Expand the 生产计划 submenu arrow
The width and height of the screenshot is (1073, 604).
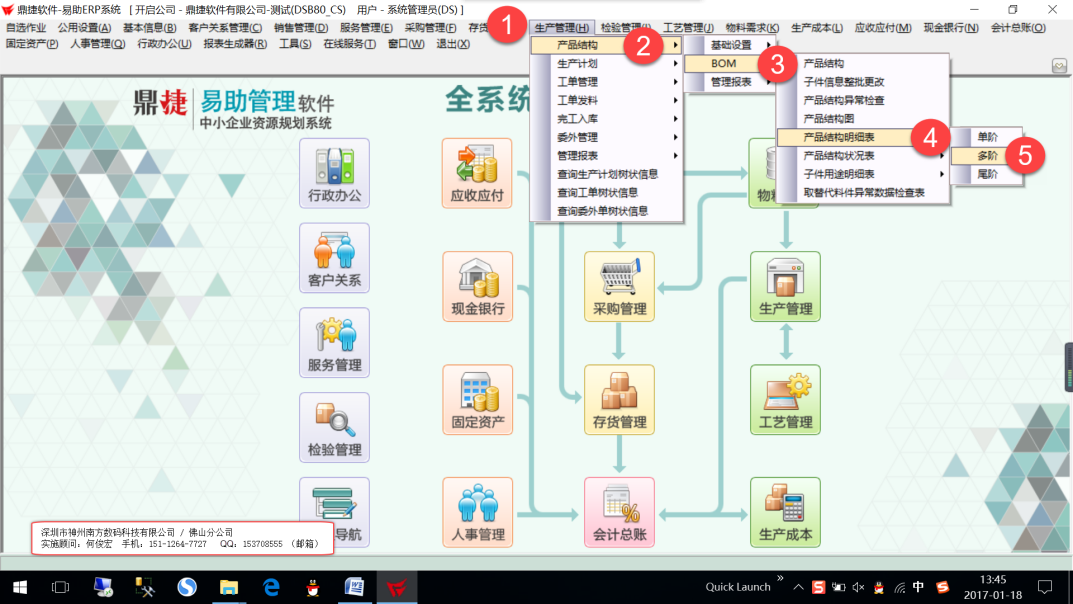click(x=675, y=64)
